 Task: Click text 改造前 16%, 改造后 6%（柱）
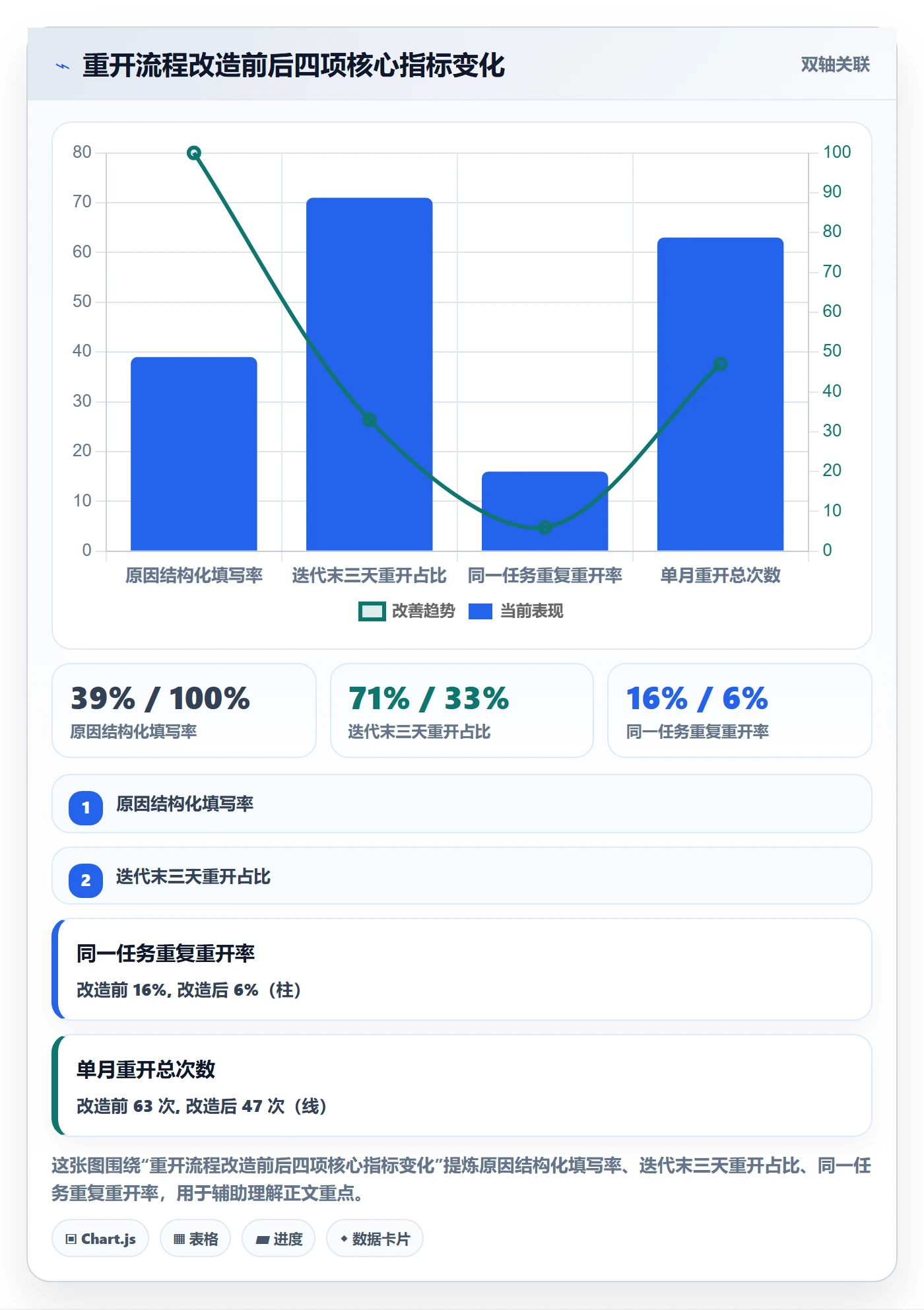click(189, 990)
